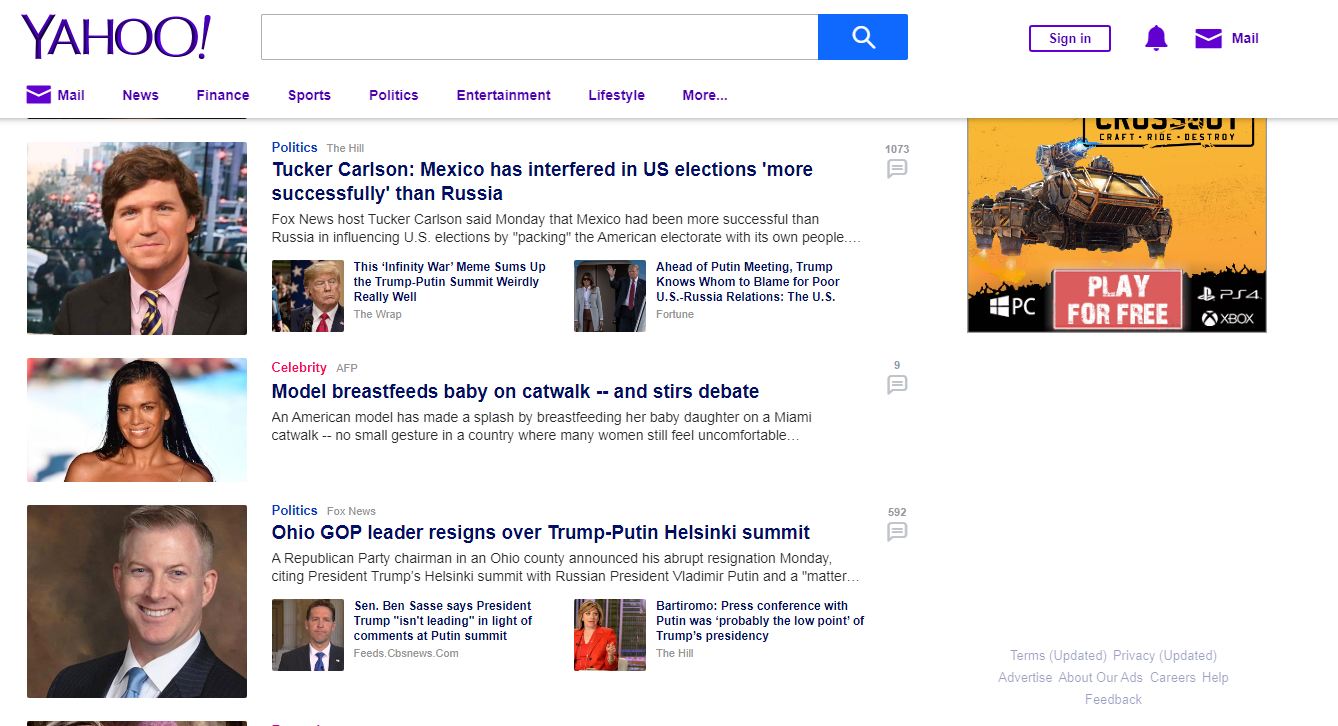This screenshot has width=1338, height=726.
Task: Click the Play For Free ad button
Action: (1117, 300)
